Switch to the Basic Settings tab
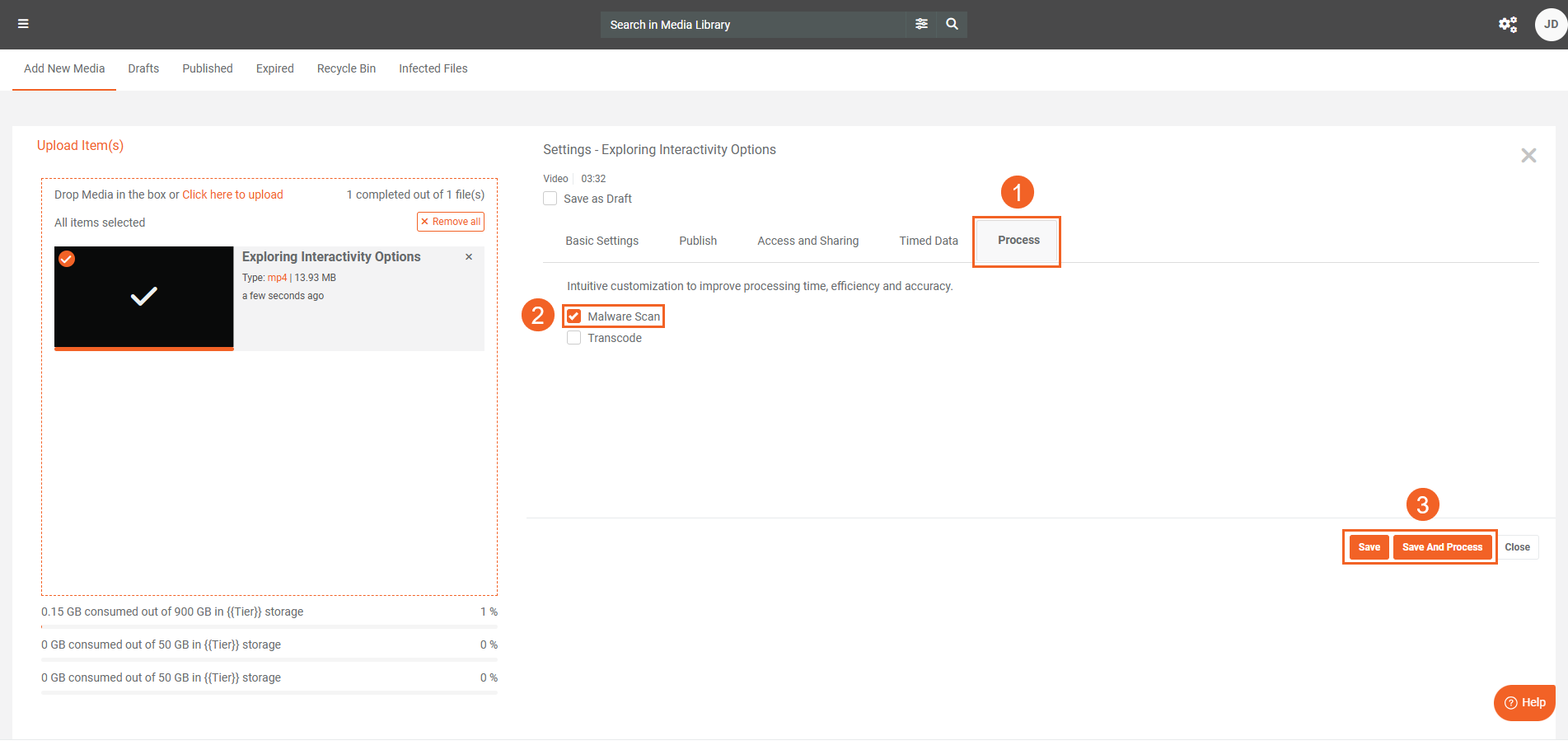Viewport: 1568px width, 750px height. 601,241
